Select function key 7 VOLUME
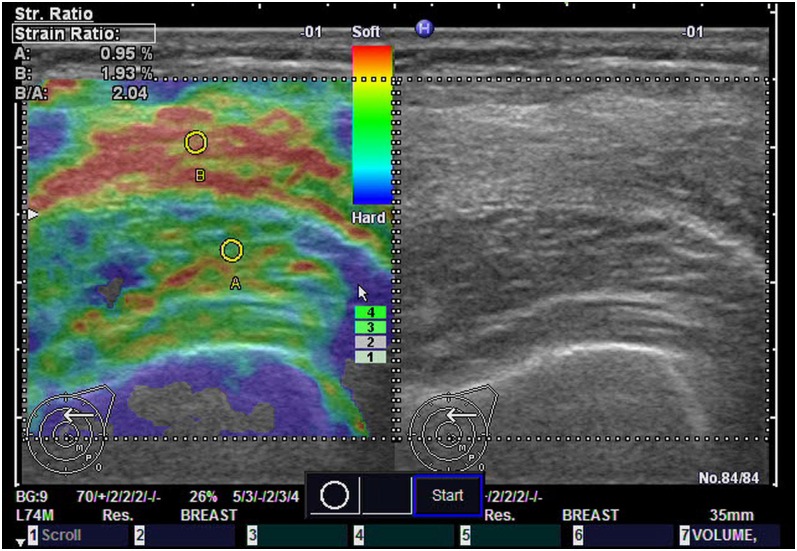Screen dimensions: 797x551 tap(729, 535)
